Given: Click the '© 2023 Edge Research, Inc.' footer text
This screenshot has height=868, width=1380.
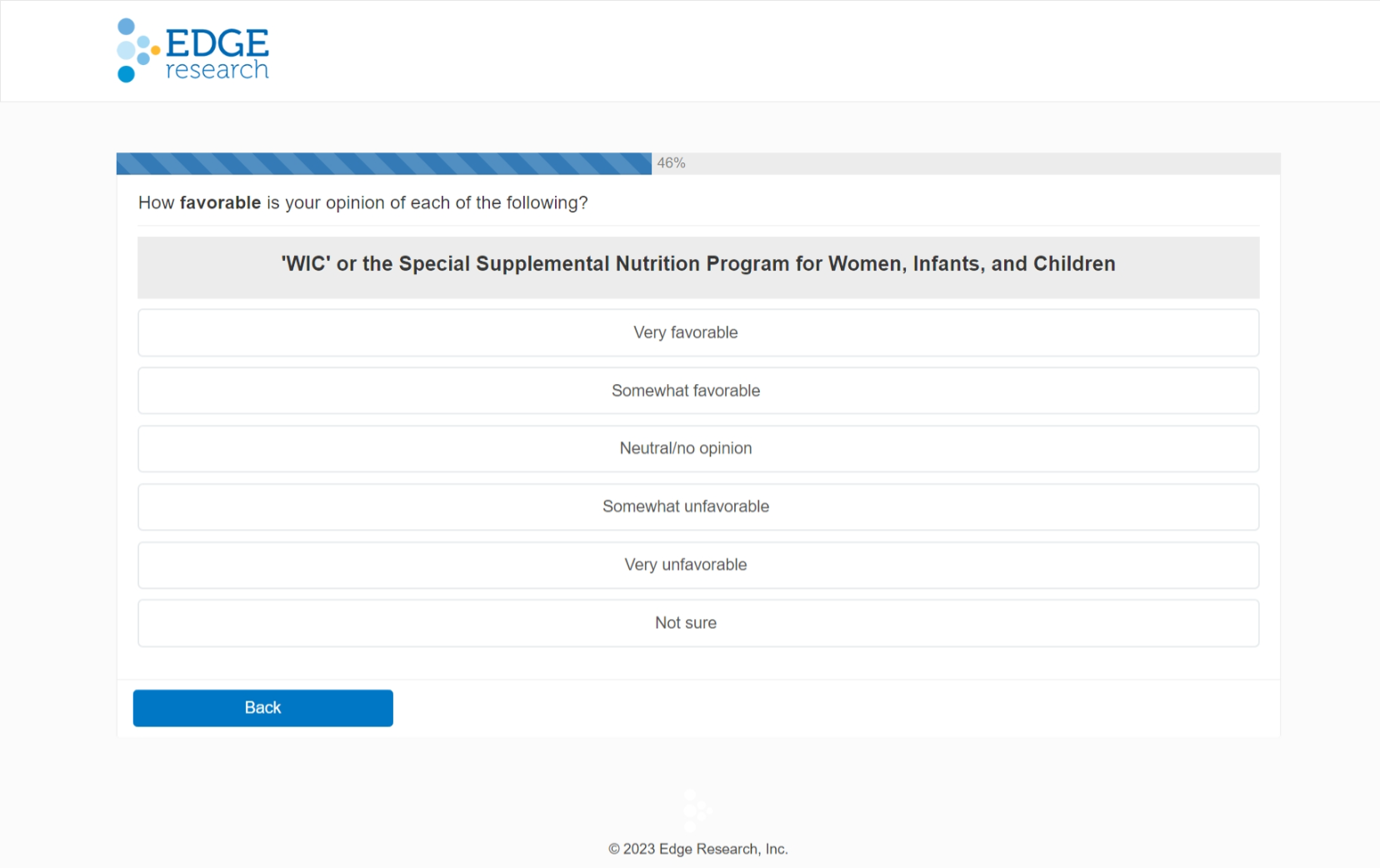Looking at the screenshot, I should (x=697, y=849).
